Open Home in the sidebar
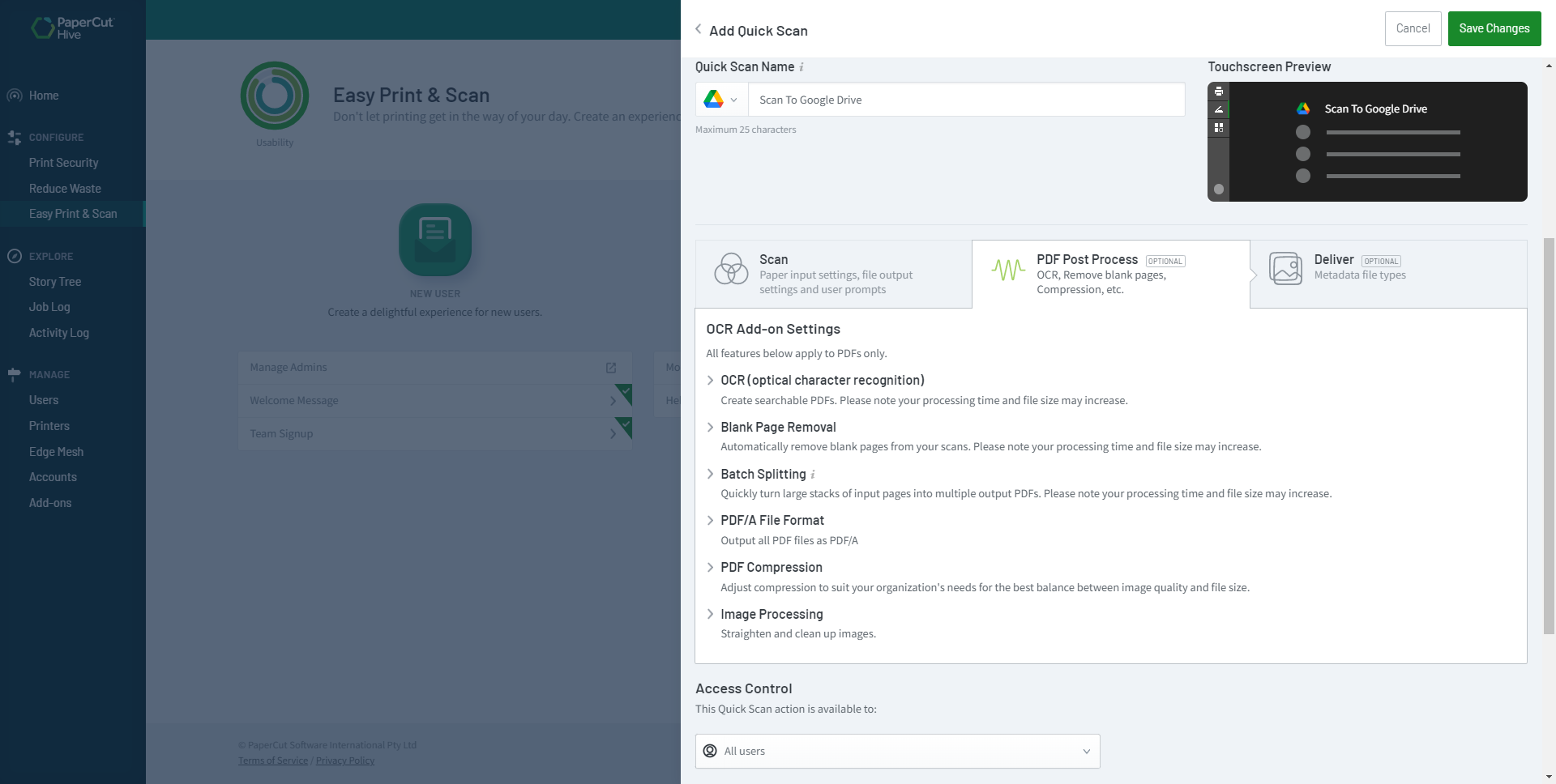 coord(44,96)
